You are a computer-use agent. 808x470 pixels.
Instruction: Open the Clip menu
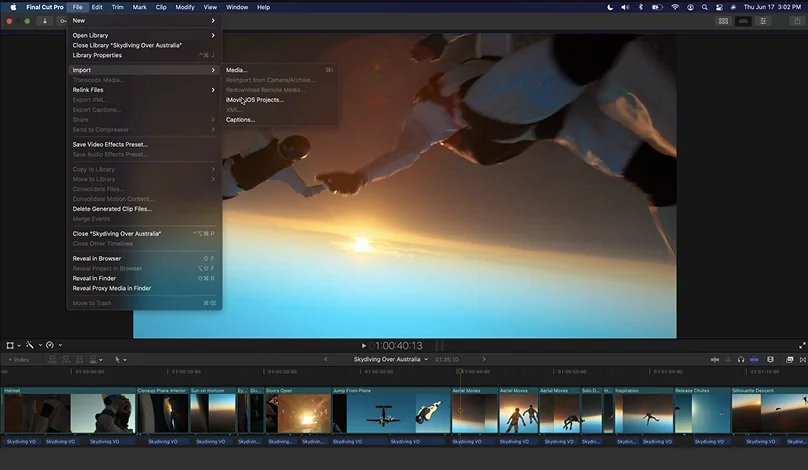coord(161,7)
